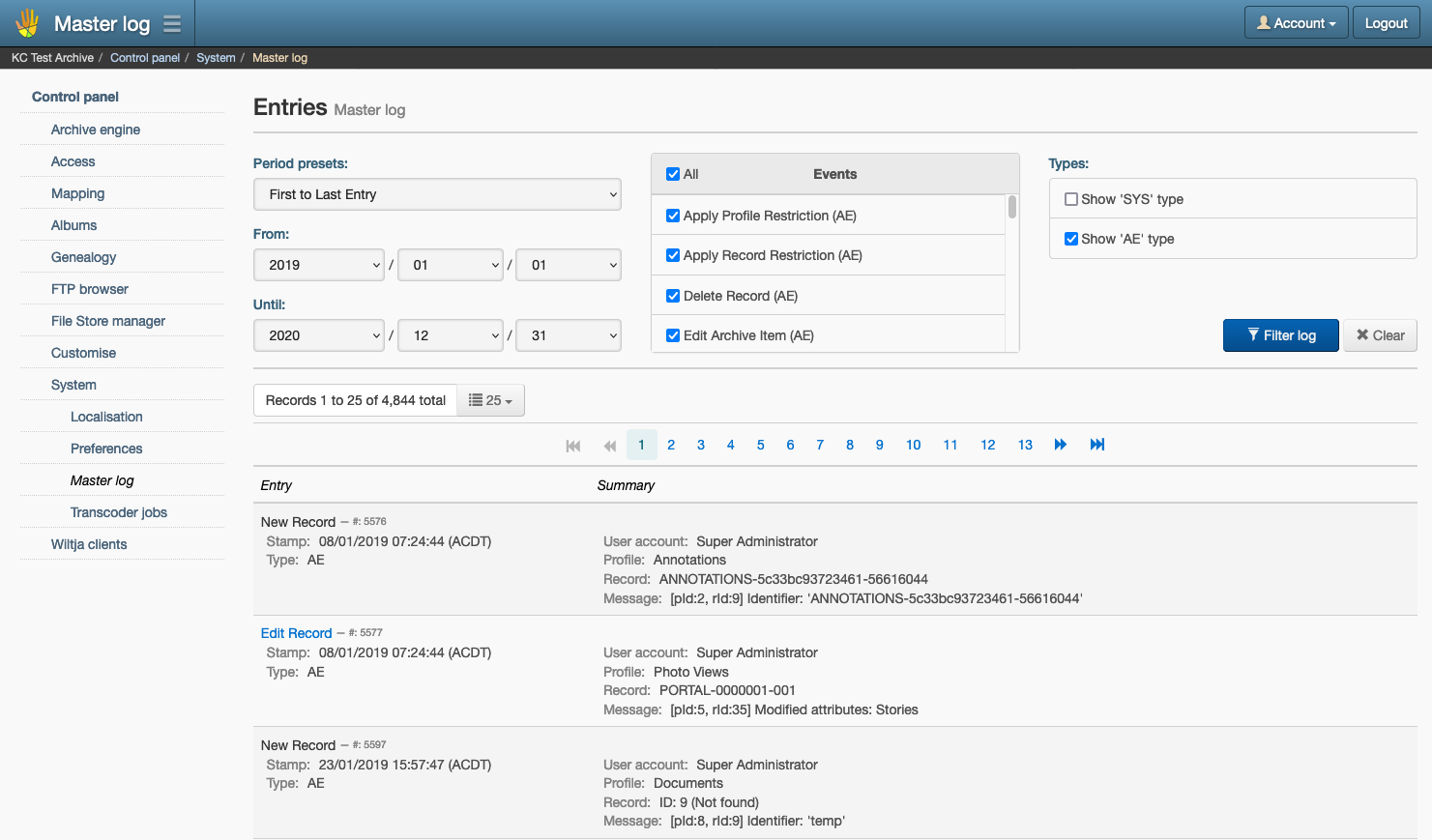Advance pages using the fast-forward double arrow
1432x840 pixels.
coord(1060,445)
